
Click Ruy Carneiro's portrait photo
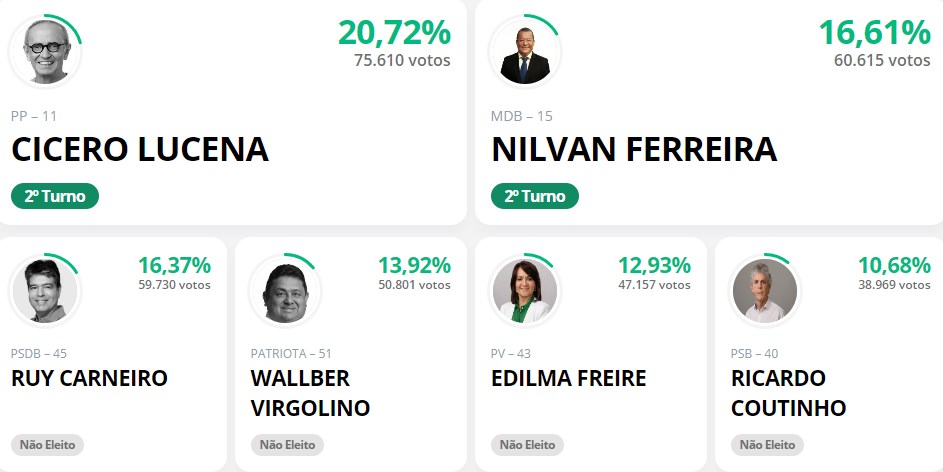[x=45, y=291]
